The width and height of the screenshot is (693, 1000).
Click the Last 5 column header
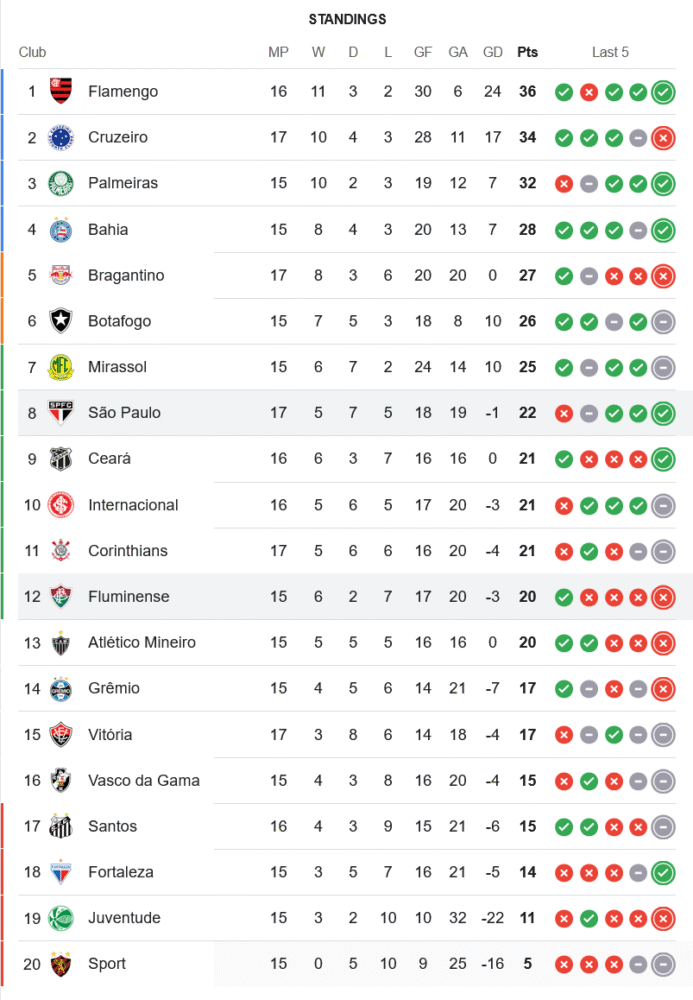610,52
